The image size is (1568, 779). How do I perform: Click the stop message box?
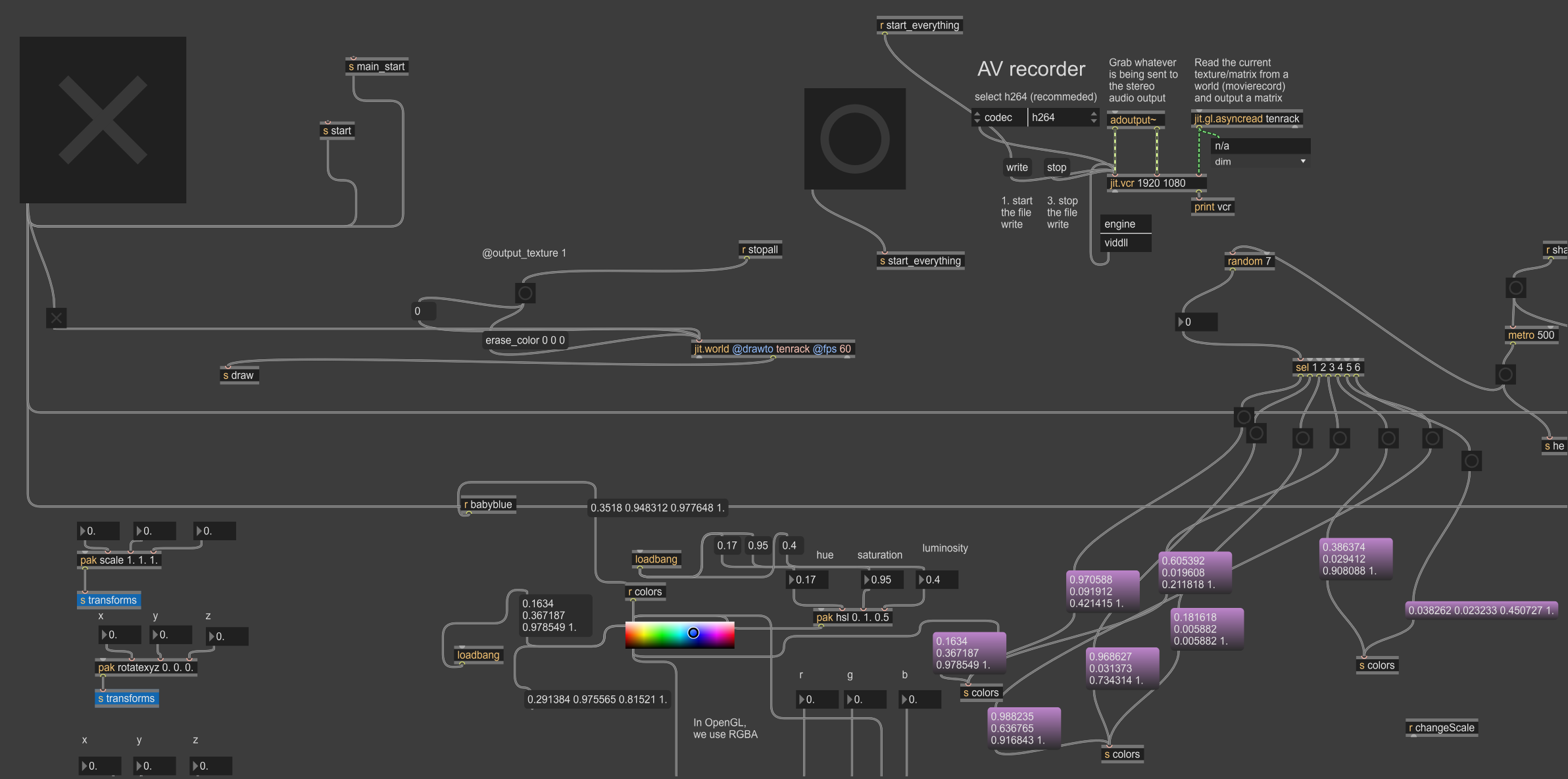tap(1056, 167)
